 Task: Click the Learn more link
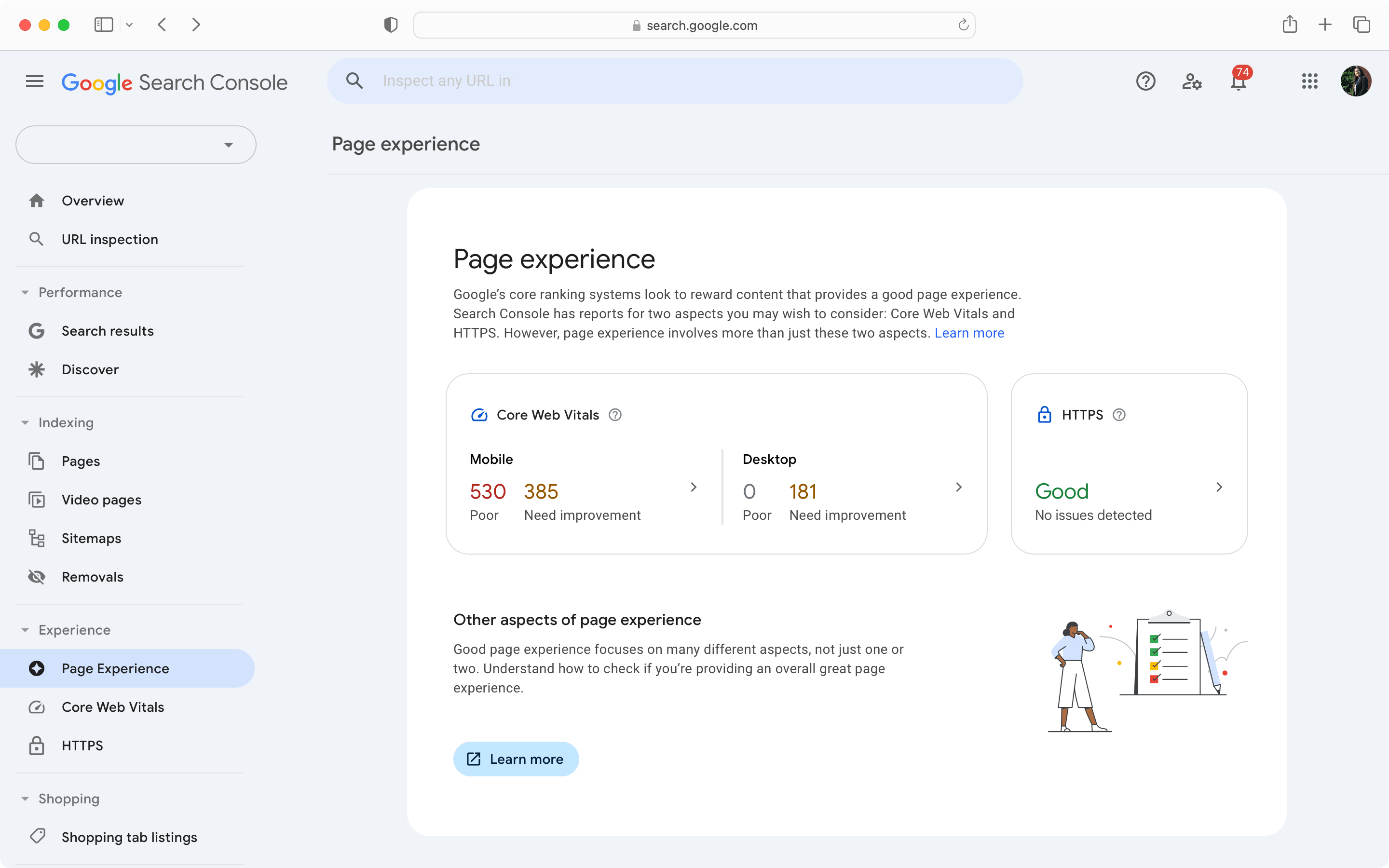tap(968, 332)
